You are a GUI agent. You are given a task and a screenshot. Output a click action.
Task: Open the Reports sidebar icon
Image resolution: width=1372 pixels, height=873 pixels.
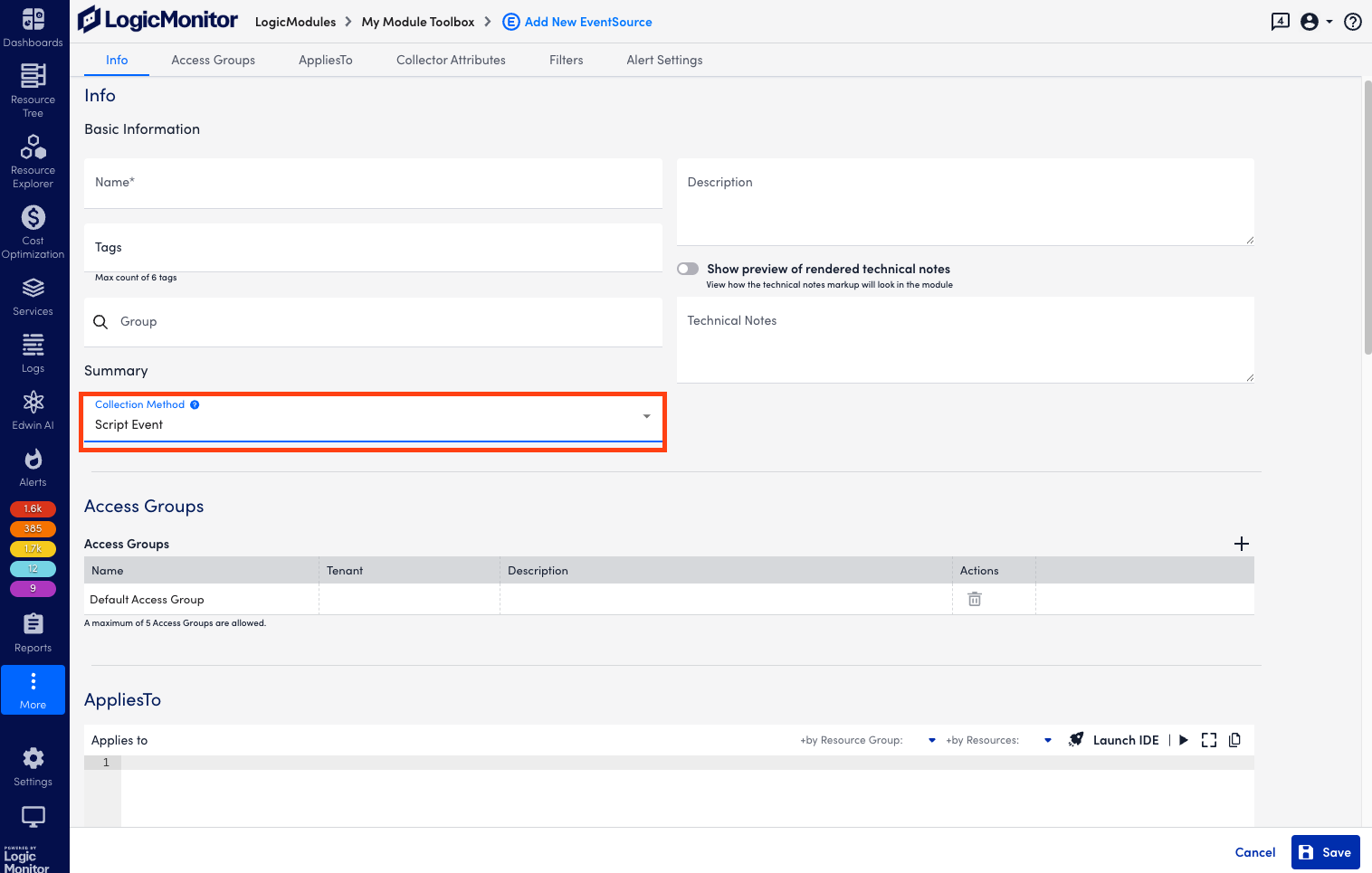pyautogui.click(x=33, y=623)
